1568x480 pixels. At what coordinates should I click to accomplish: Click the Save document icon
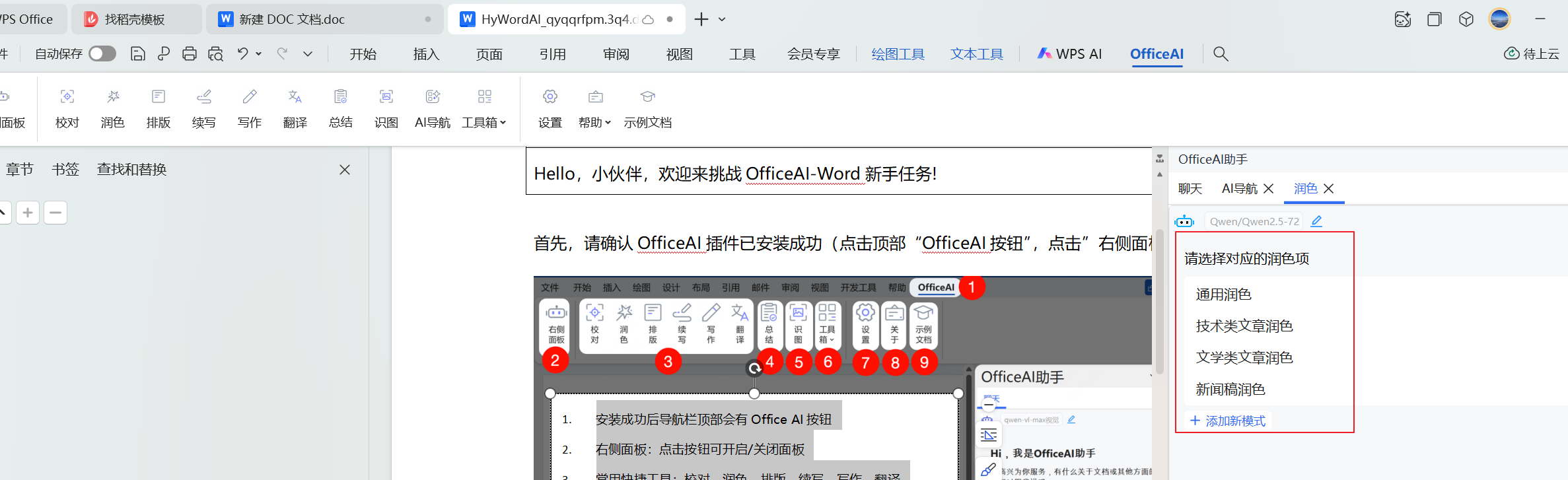(137, 53)
